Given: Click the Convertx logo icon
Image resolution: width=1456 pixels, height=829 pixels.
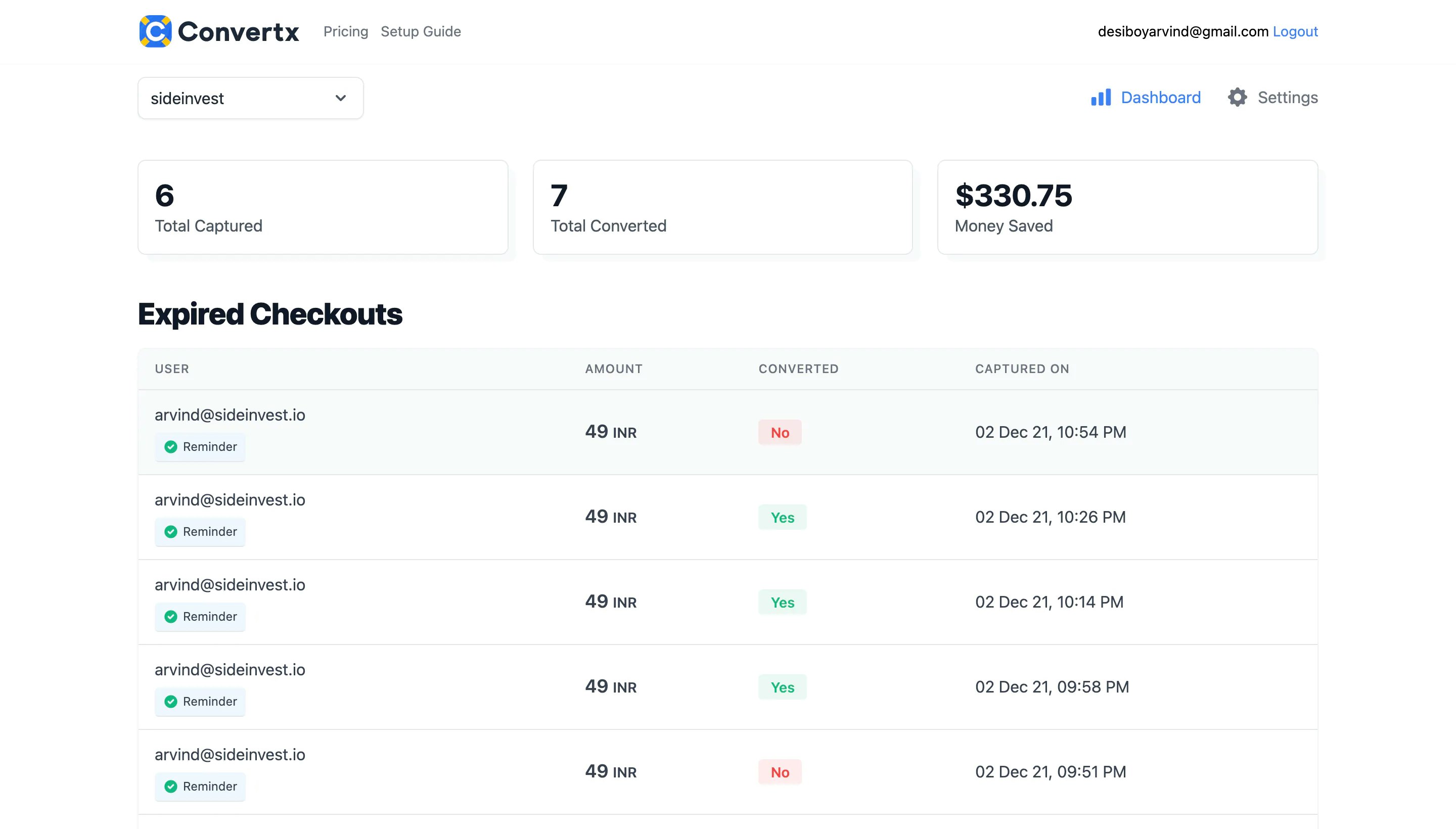Looking at the screenshot, I should (x=155, y=31).
